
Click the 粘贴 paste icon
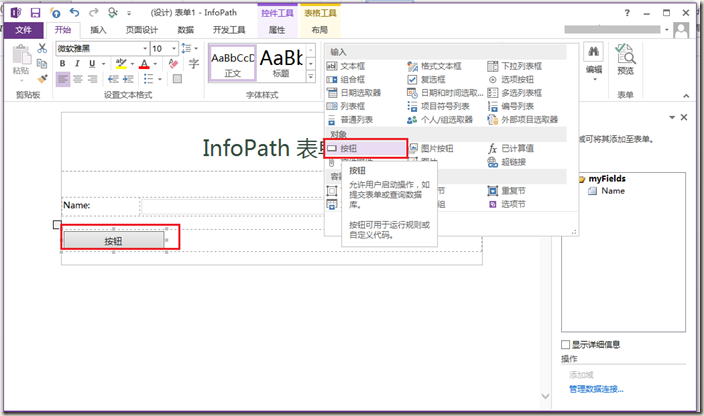tap(21, 57)
